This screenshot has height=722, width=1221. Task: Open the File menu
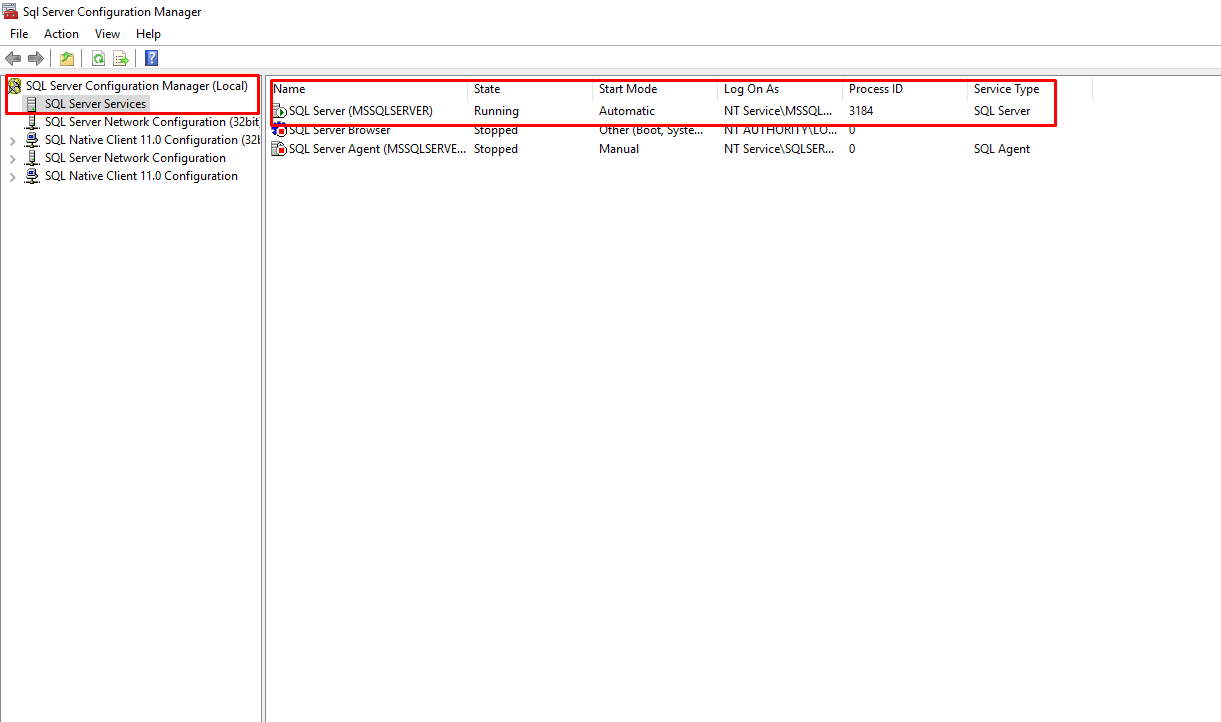(x=19, y=34)
